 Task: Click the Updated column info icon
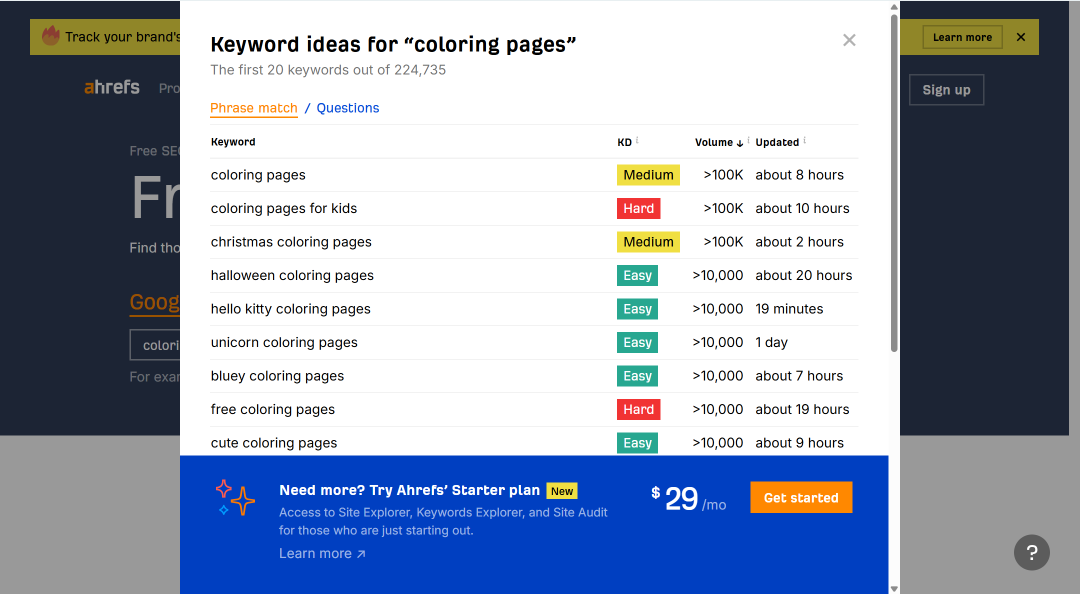(x=804, y=140)
